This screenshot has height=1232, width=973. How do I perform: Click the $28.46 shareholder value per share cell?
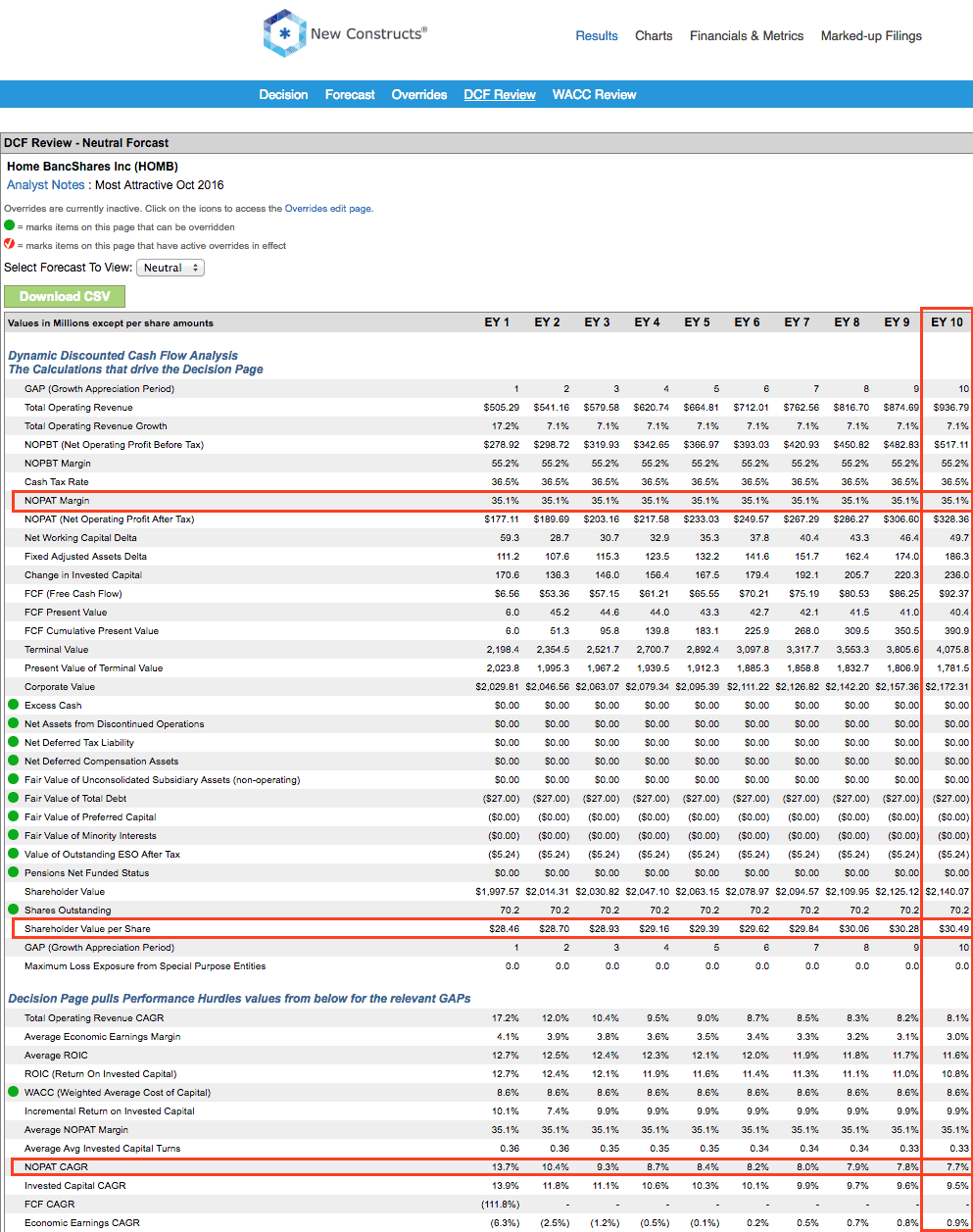(x=504, y=929)
